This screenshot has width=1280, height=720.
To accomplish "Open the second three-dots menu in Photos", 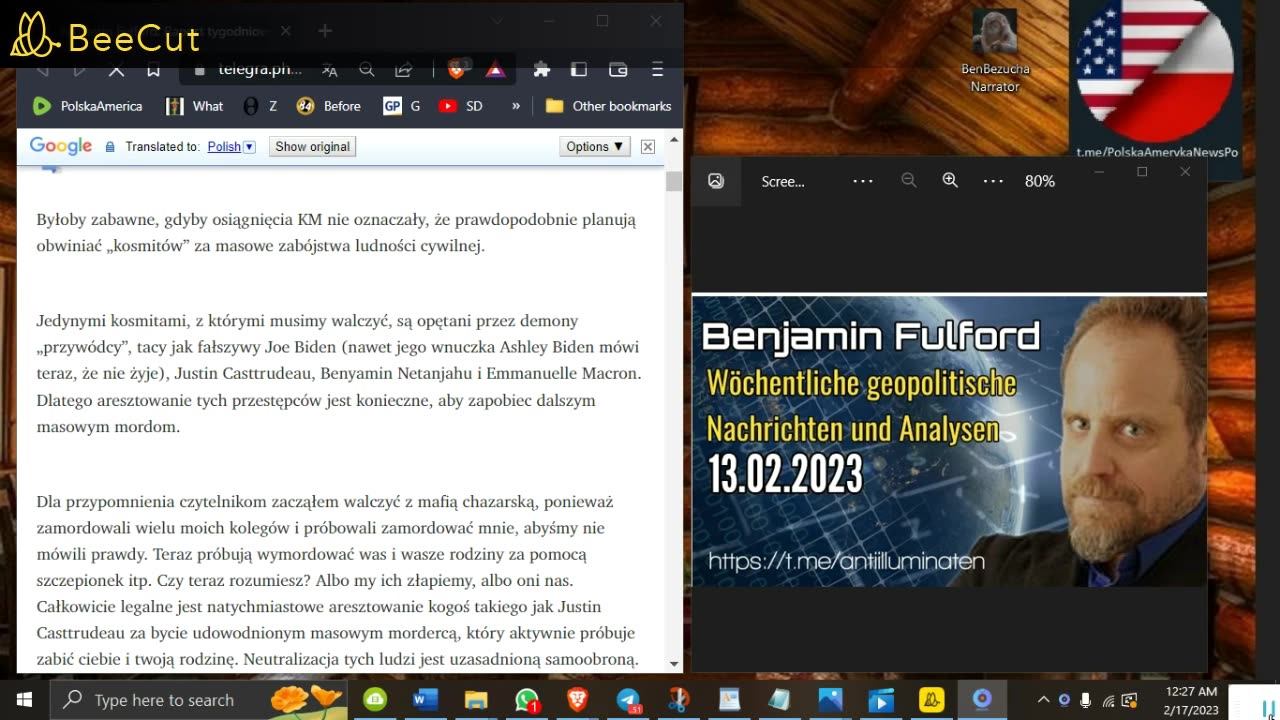I will tap(993, 181).
